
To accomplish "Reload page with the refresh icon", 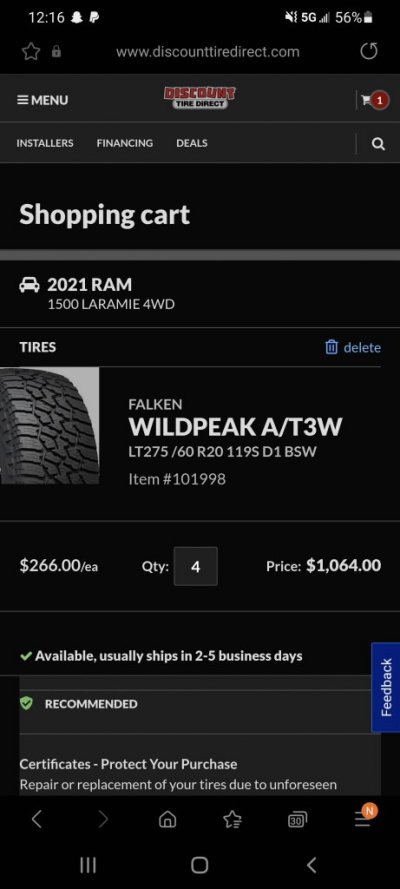I will pos(369,52).
